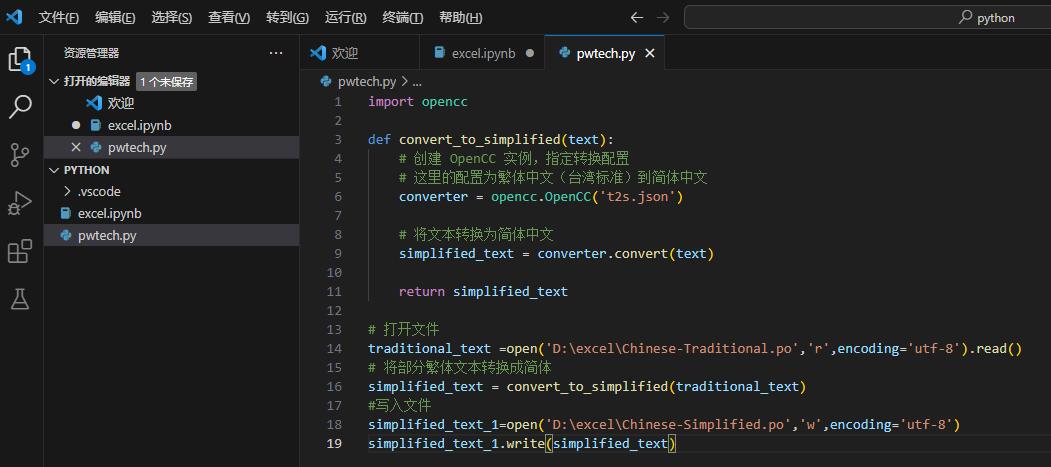Screen dimensions: 1051x467
Task: Click the navigate back arrow
Action: click(637, 18)
